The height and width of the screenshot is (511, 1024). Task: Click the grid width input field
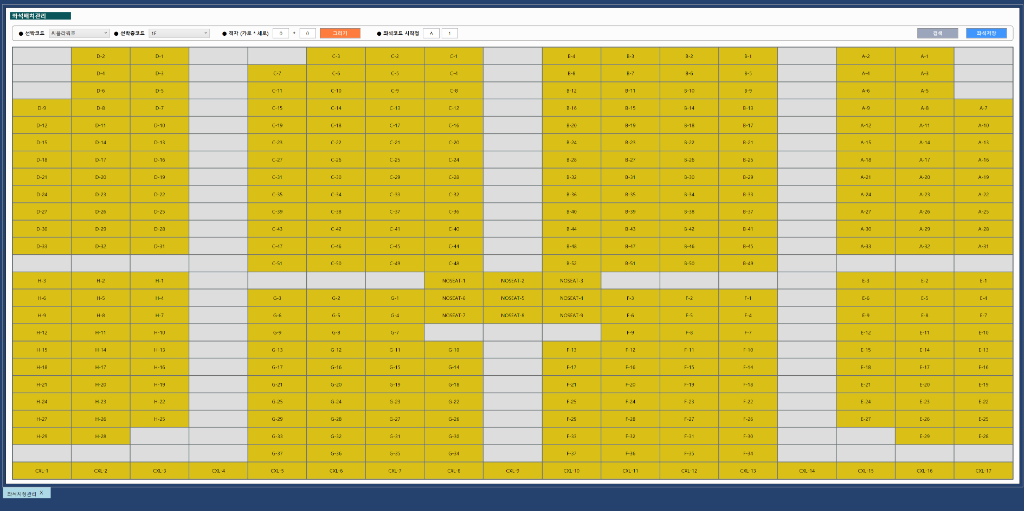click(x=281, y=33)
